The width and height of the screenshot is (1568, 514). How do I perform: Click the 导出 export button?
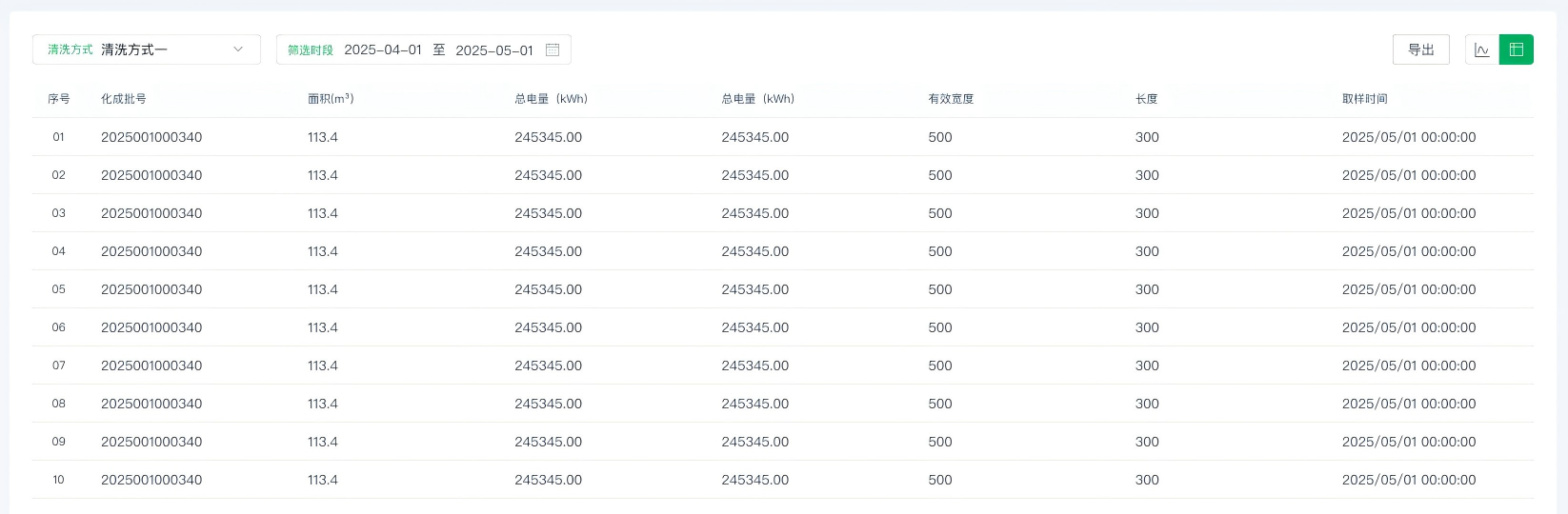(x=1421, y=49)
